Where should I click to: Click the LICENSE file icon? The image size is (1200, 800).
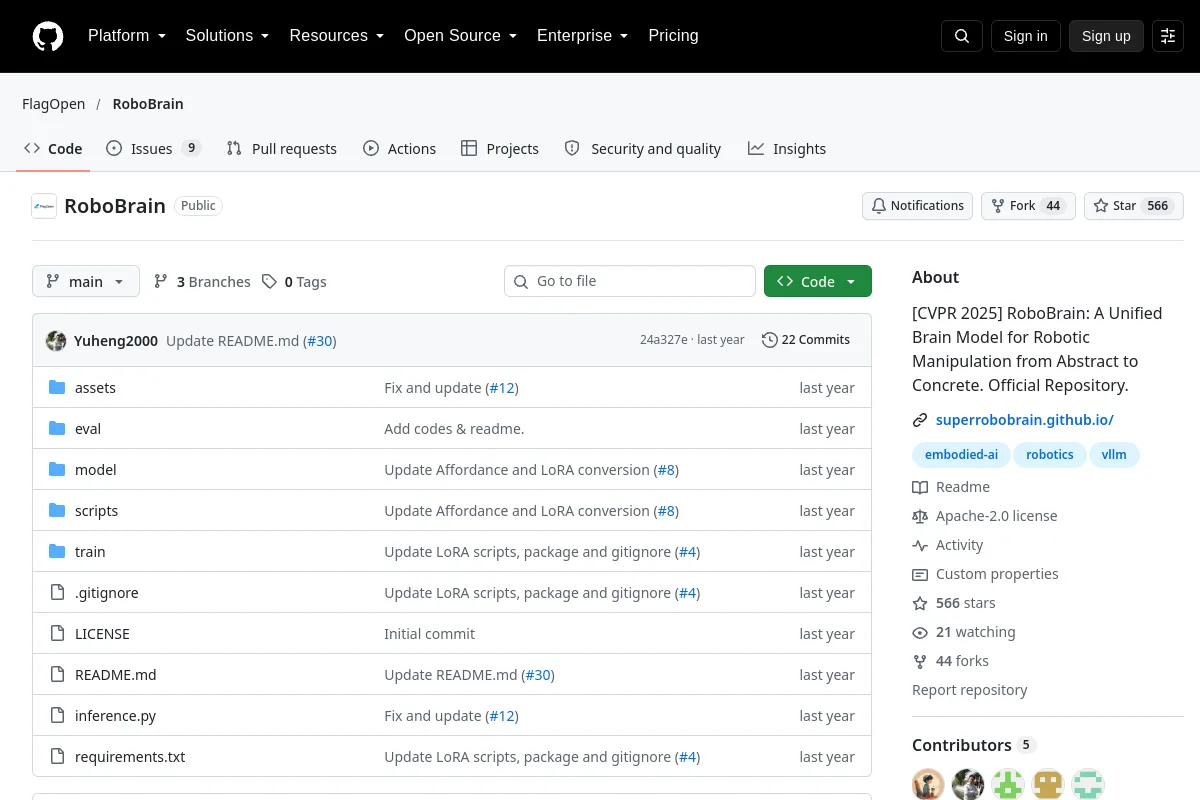coord(57,634)
